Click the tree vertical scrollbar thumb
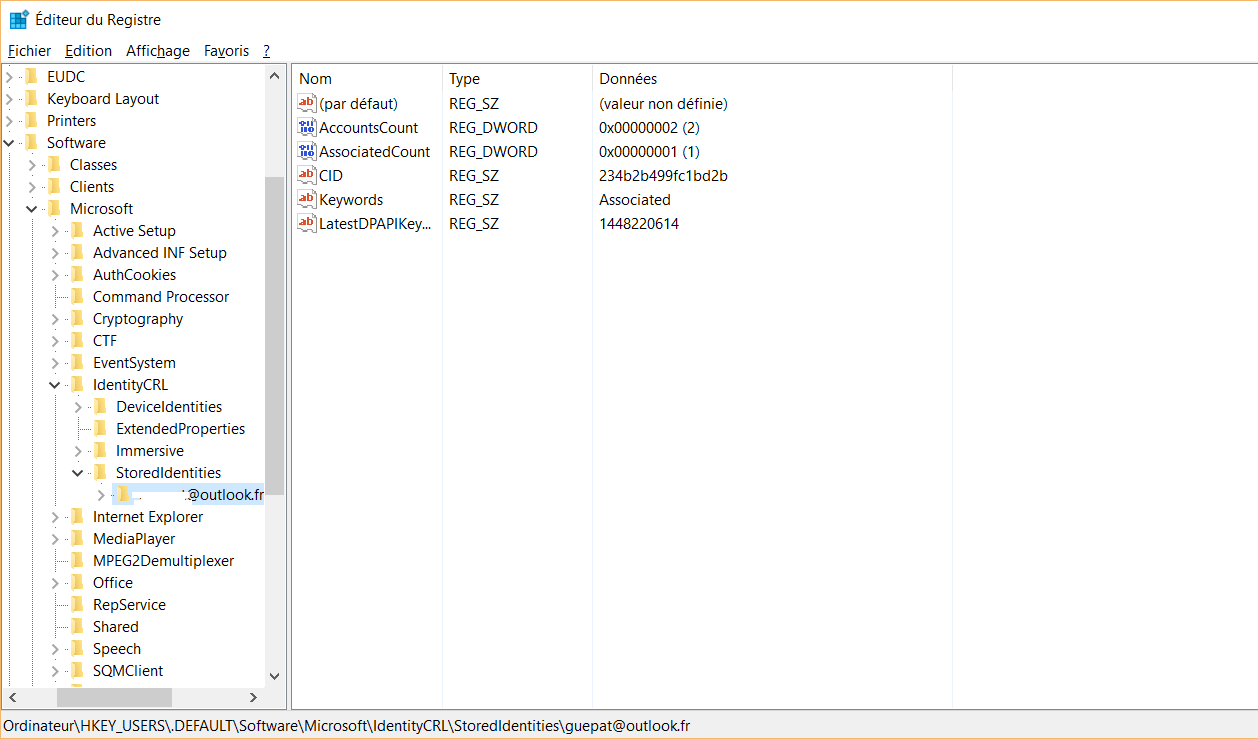1258x739 pixels. click(x=275, y=335)
